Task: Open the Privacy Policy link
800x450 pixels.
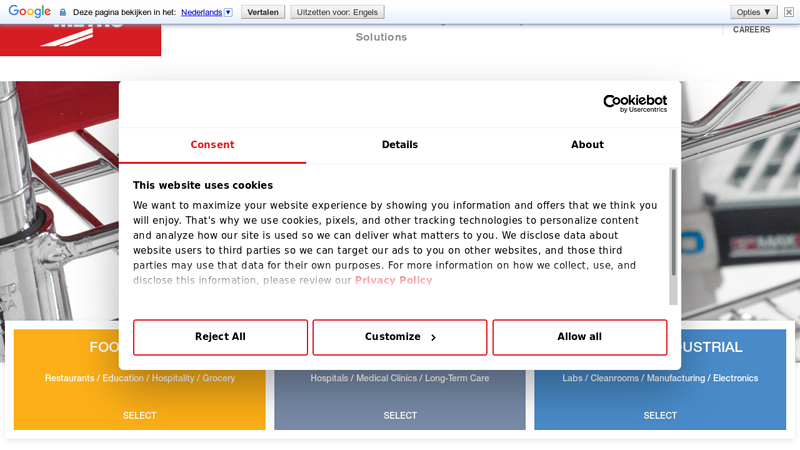Action: click(x=393, y=281)
